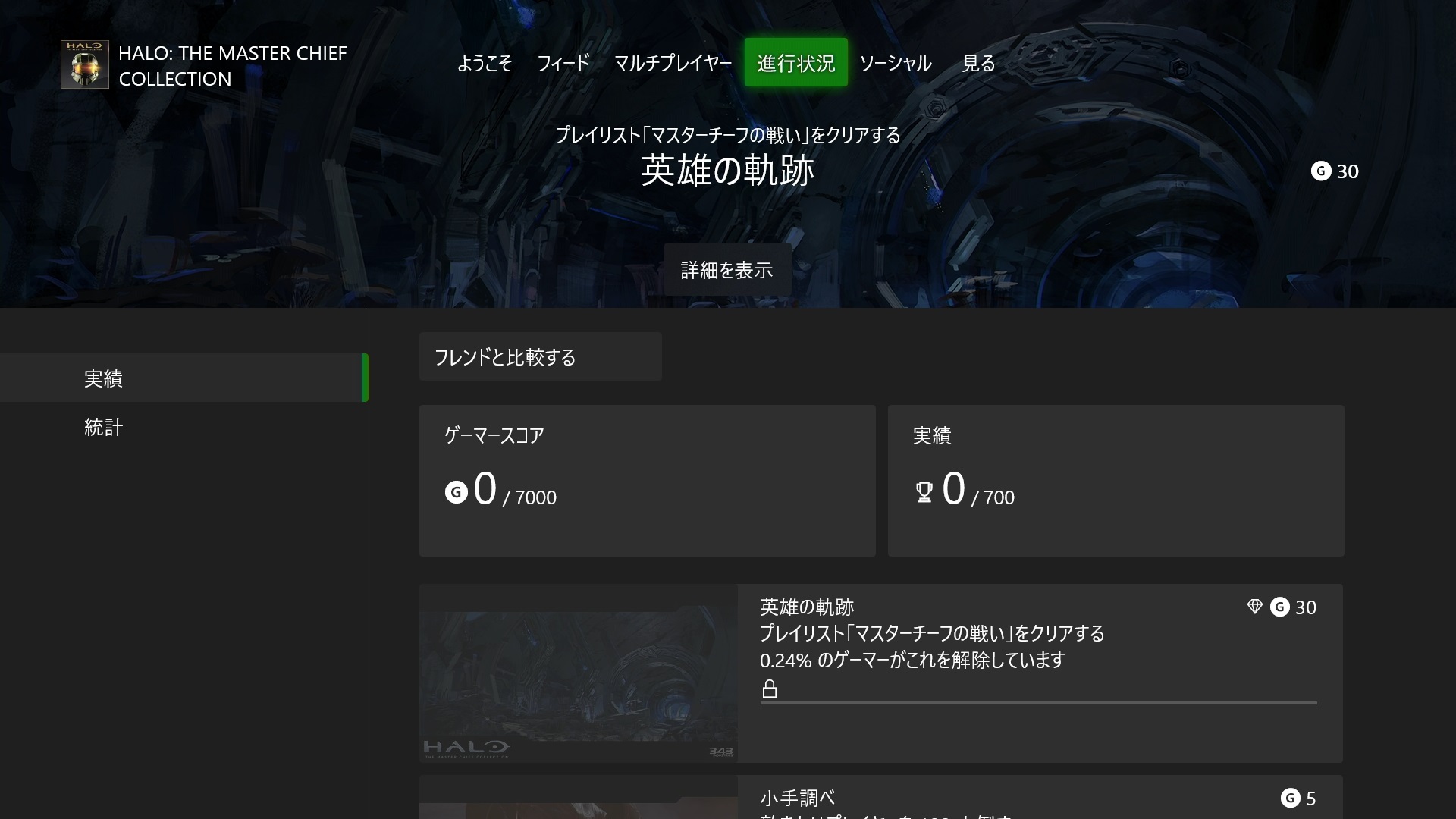Viewport: 1456px width, 819px height.
Task: Select 実績 in the sidebar
Action: (104, 378)
